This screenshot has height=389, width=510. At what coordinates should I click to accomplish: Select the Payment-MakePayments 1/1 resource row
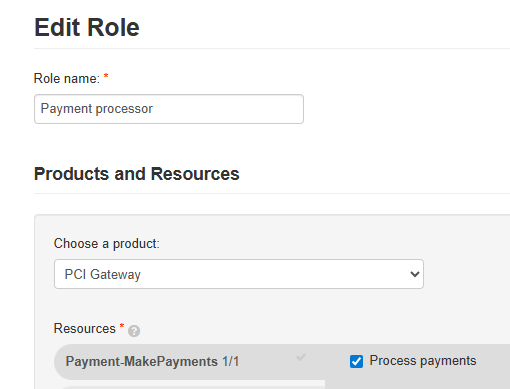[189, 362]
